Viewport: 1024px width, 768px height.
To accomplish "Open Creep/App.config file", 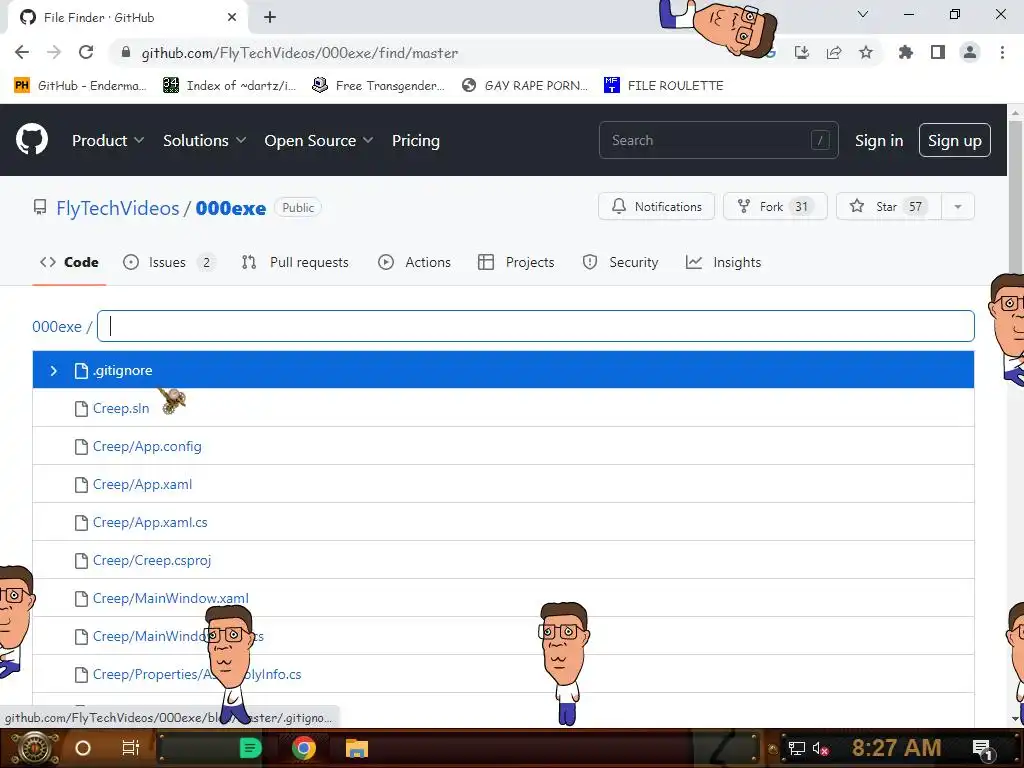I will coord(147,446).
